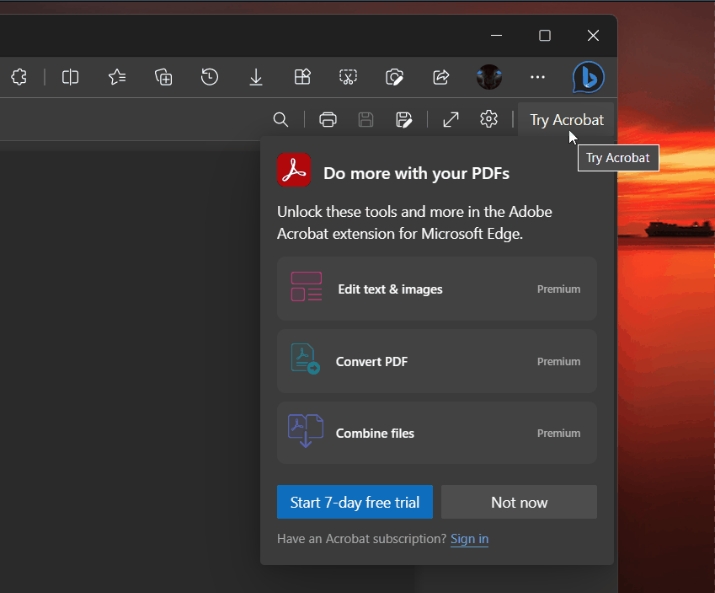Select the Combine files option

tap(437, 433)
